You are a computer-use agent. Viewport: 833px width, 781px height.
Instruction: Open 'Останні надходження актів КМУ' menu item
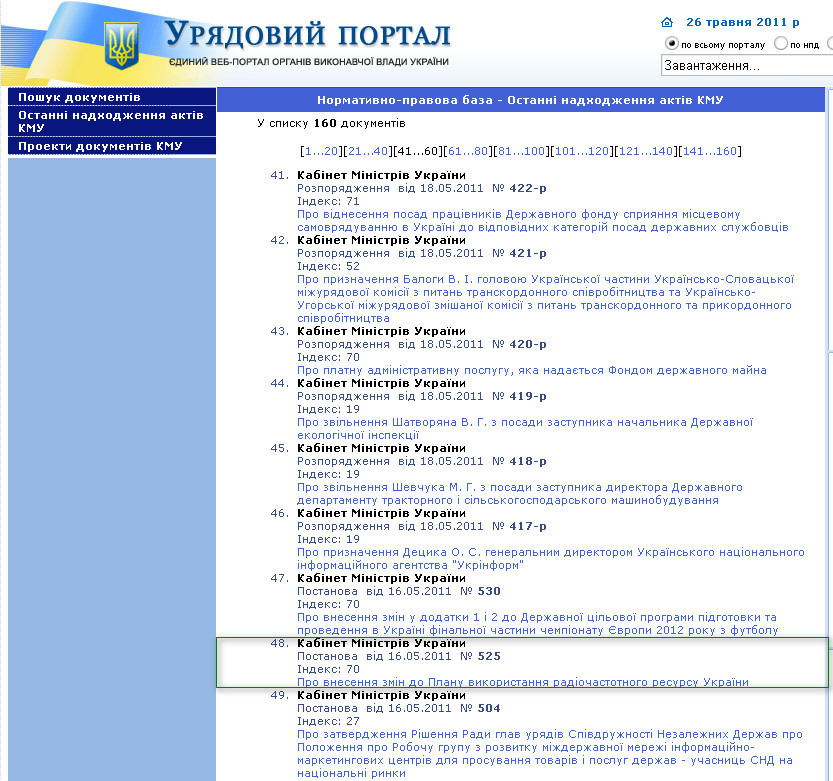(x=112, y=121)
